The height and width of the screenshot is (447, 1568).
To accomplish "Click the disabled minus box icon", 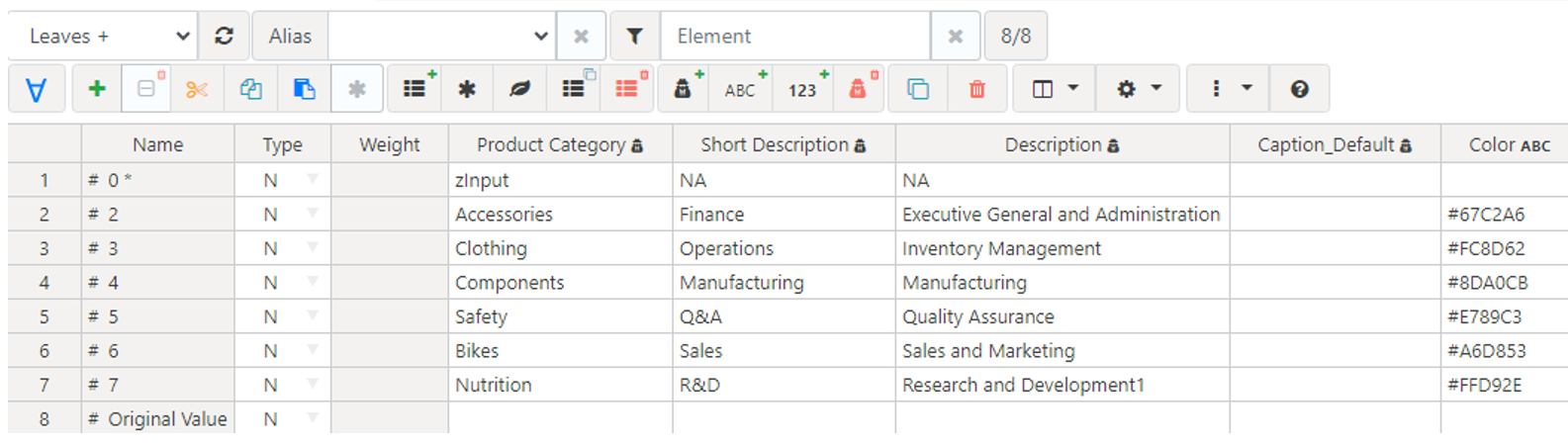I will coord(146,89).
